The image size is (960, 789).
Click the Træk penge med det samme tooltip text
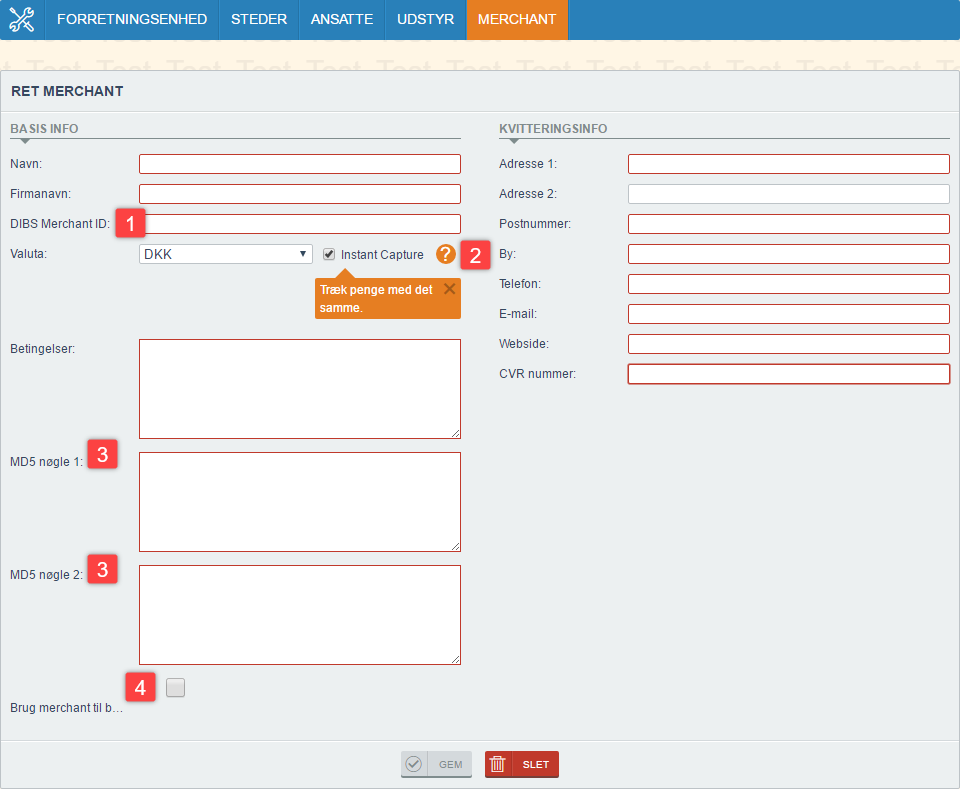click(x=376, y=299)
